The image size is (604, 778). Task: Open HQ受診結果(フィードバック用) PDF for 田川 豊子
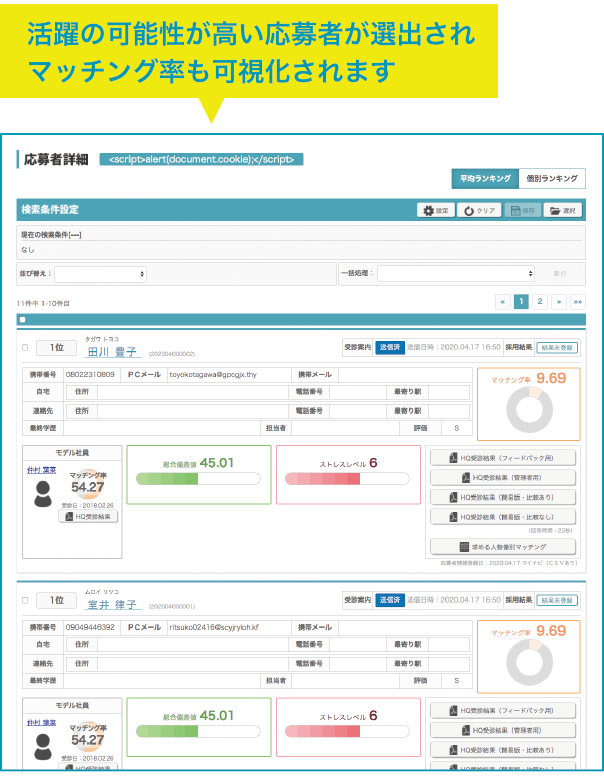point(503,458)
